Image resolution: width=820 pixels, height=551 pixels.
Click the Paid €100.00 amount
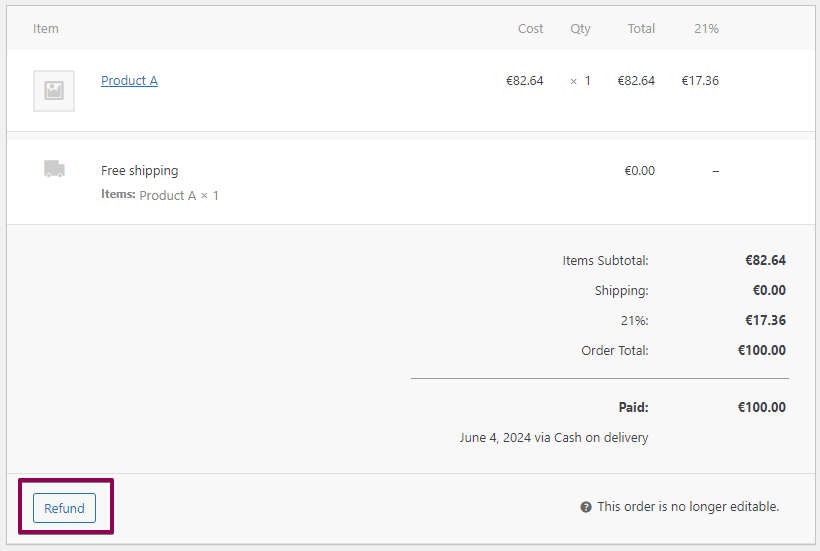(762, 407)
